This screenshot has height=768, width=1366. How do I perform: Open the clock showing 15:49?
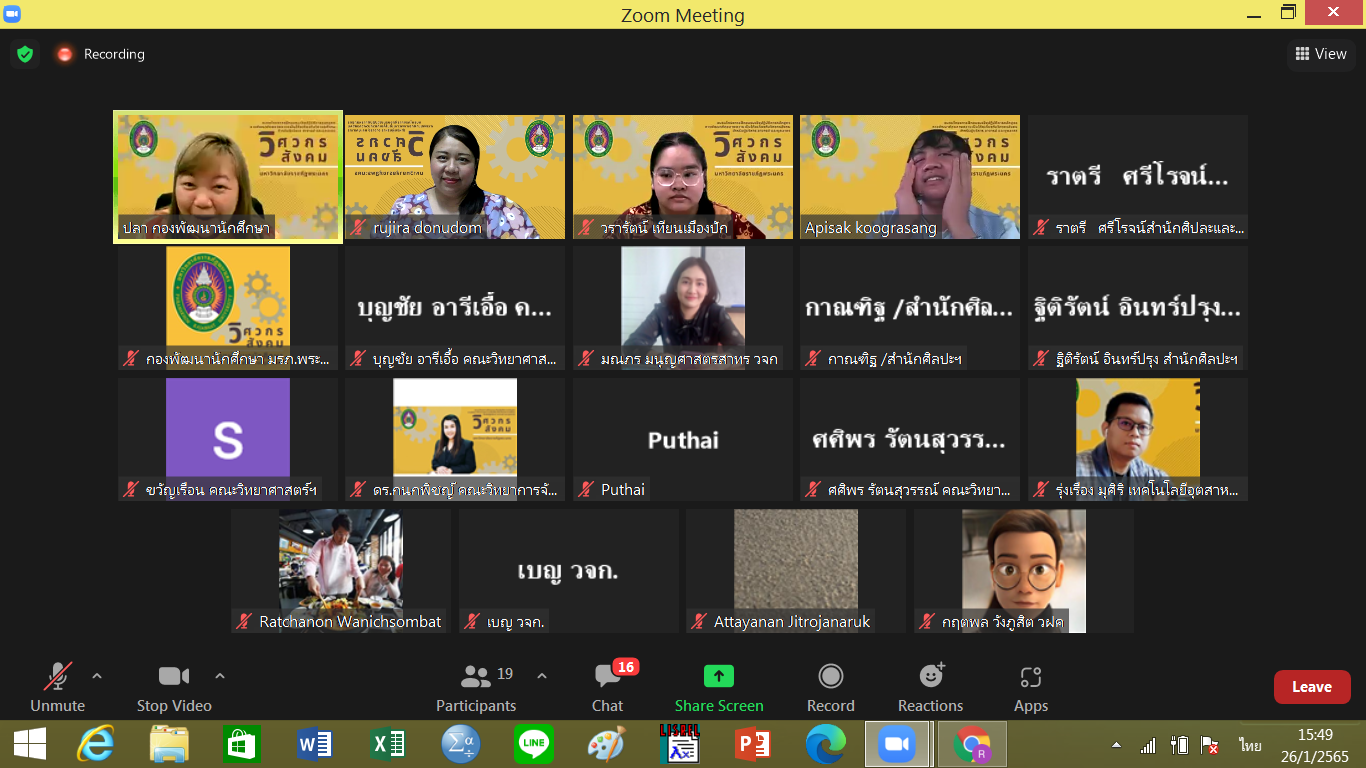click(x=1314, y=745)
